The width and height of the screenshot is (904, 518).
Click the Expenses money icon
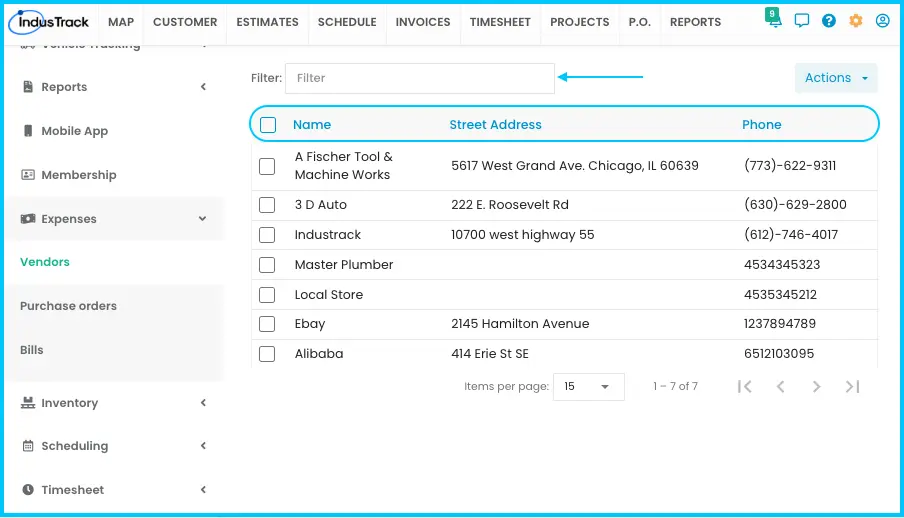click(28, 219)
